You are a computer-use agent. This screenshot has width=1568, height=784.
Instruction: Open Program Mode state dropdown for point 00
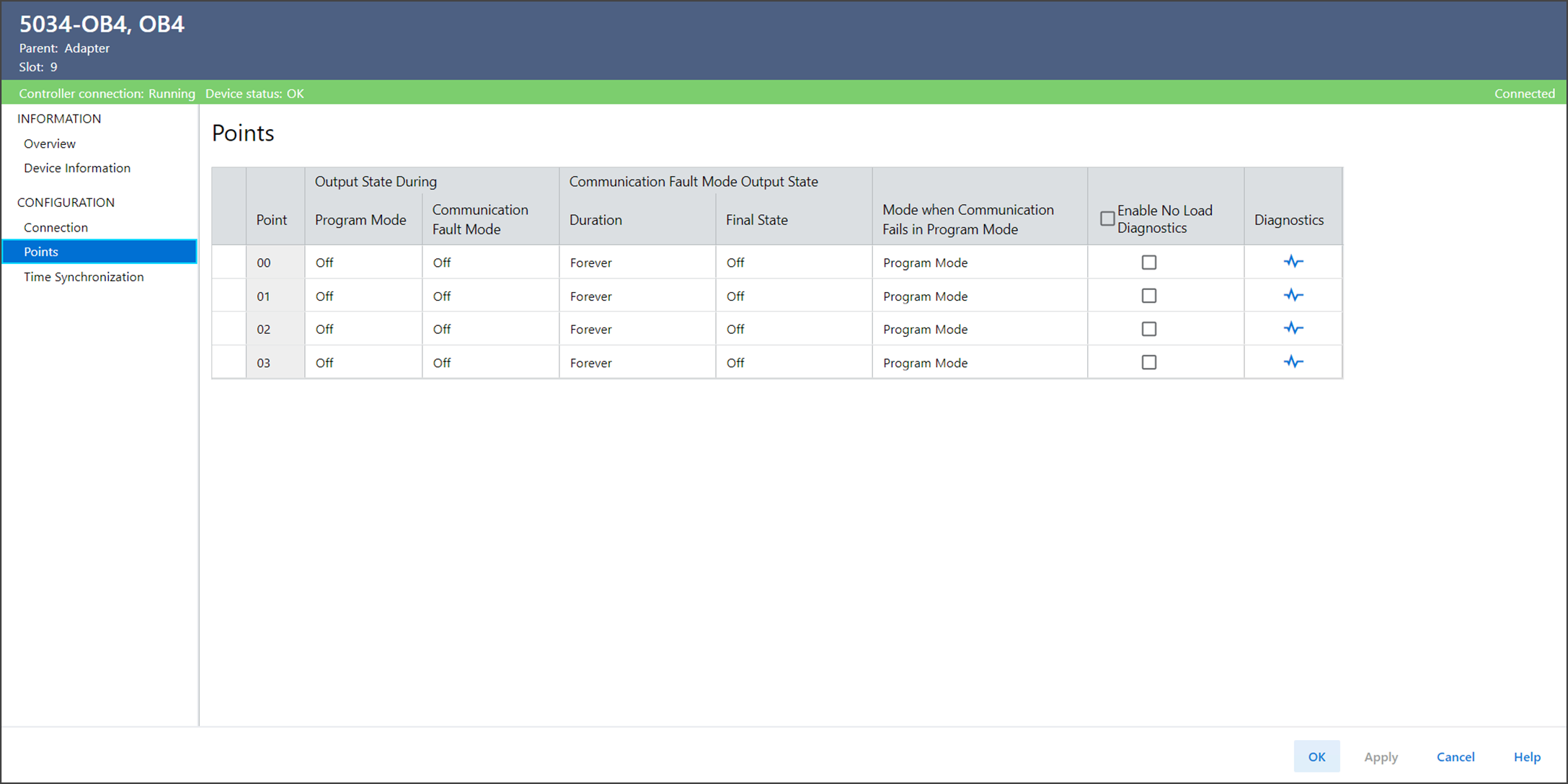tap(363, 263)
